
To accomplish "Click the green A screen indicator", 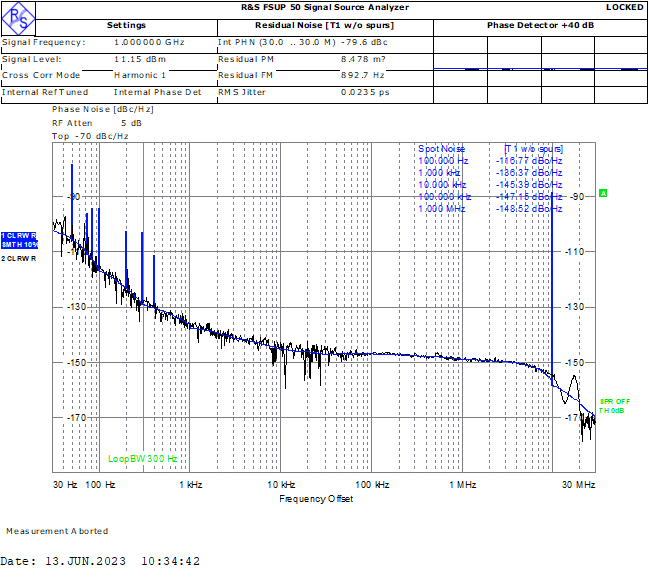I will pyautogui.click(x=603, y=193).
